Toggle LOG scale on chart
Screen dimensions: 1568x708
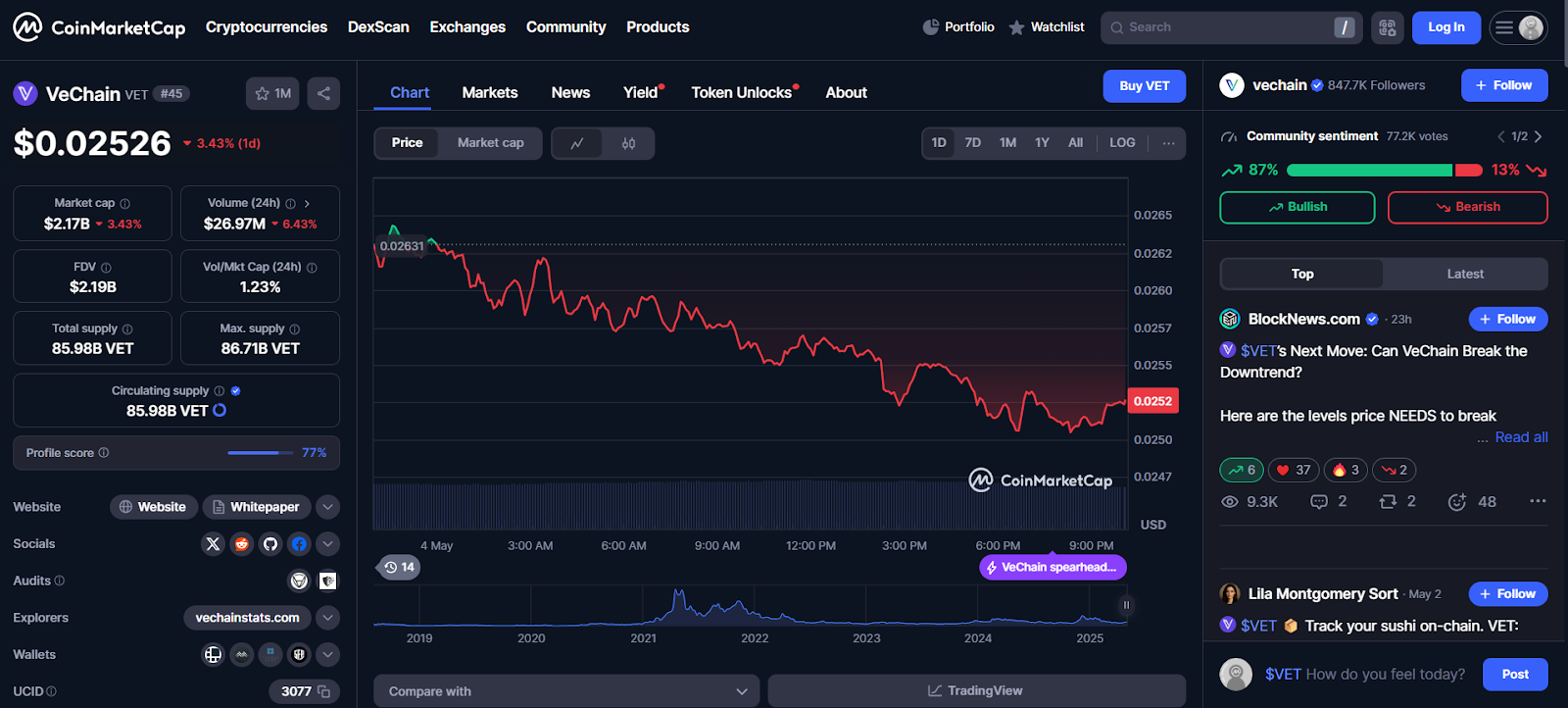pyautogui.click(x=1122, y=143)
